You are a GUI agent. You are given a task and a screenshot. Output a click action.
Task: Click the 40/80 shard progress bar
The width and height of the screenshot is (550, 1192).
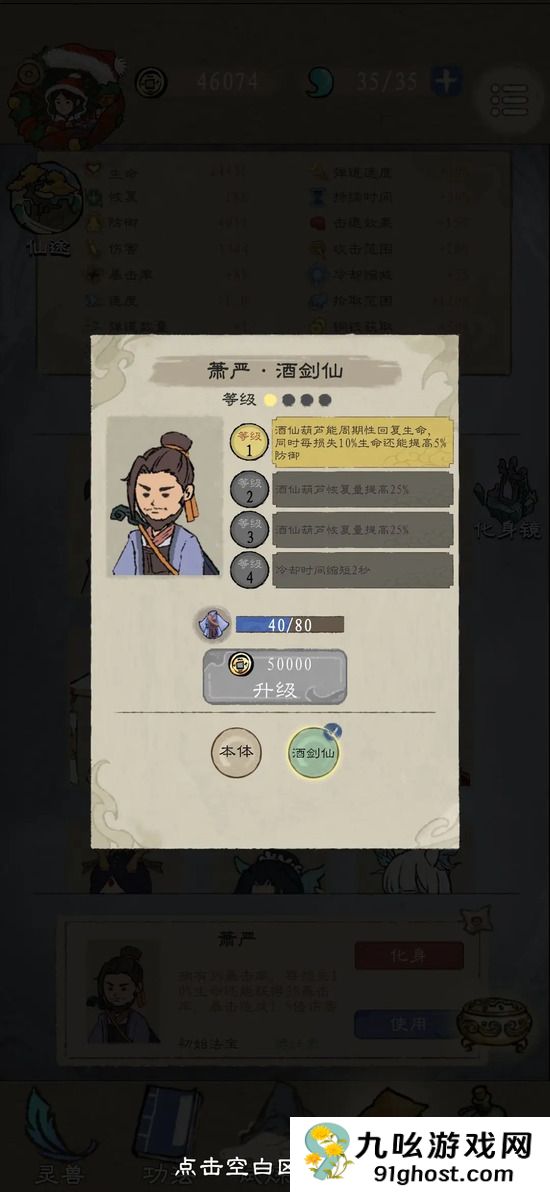289,625
